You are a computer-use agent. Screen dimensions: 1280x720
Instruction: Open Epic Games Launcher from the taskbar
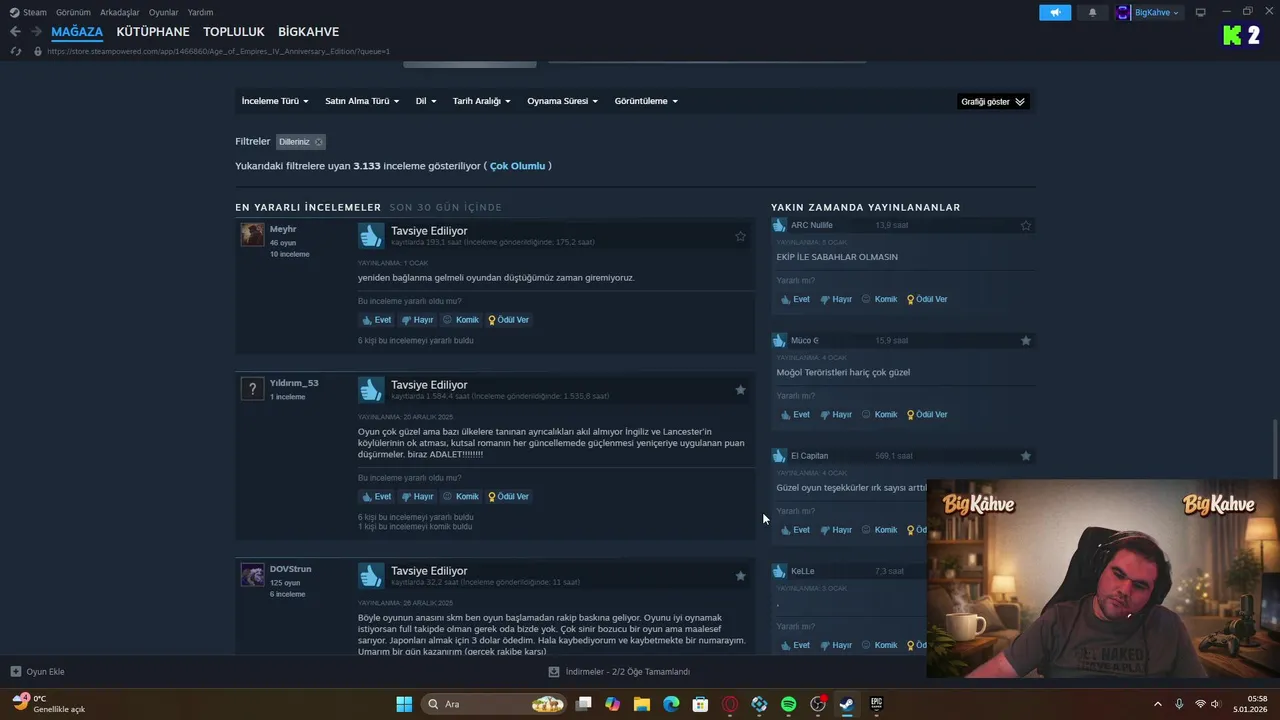(x=876, y=704)
